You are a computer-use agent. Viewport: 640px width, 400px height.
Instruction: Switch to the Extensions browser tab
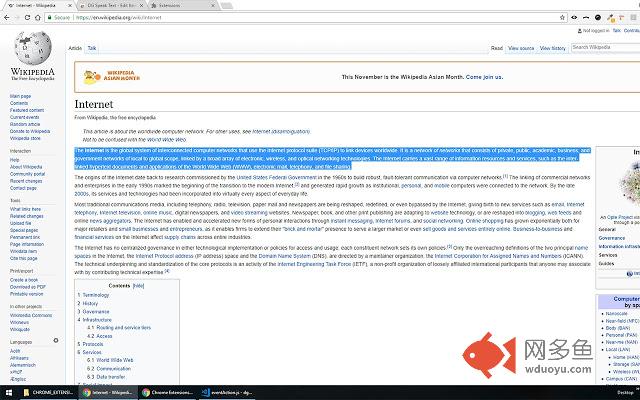click(x=182, y=6)
